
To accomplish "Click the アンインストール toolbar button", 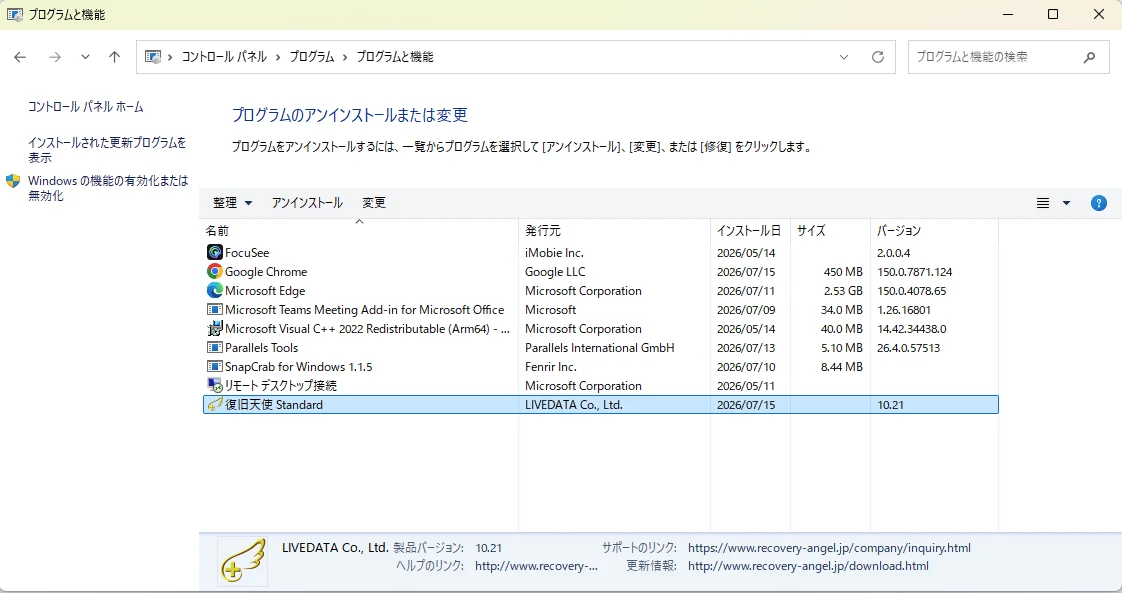I will click(x=307, y=203).
